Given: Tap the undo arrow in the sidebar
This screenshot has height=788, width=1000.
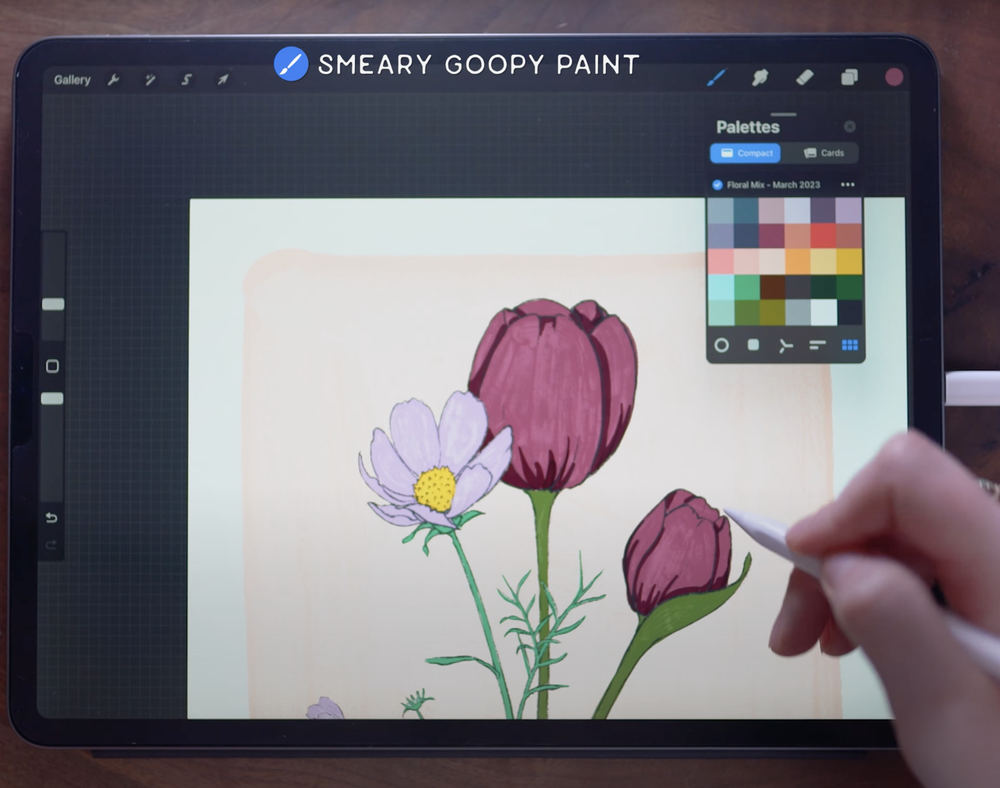Looking at the screenshot, I should click(50, 517).
